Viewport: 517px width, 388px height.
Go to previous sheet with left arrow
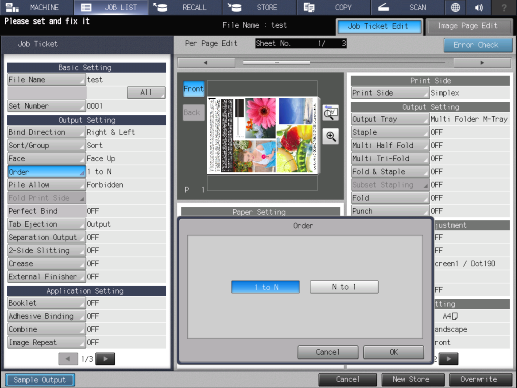pos(206,62)
